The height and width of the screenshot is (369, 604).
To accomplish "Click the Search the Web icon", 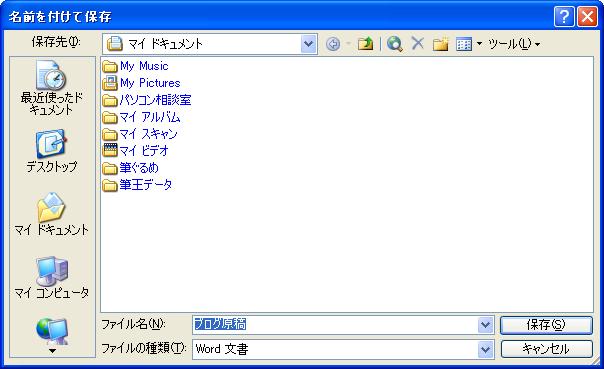I will point(394,44).
